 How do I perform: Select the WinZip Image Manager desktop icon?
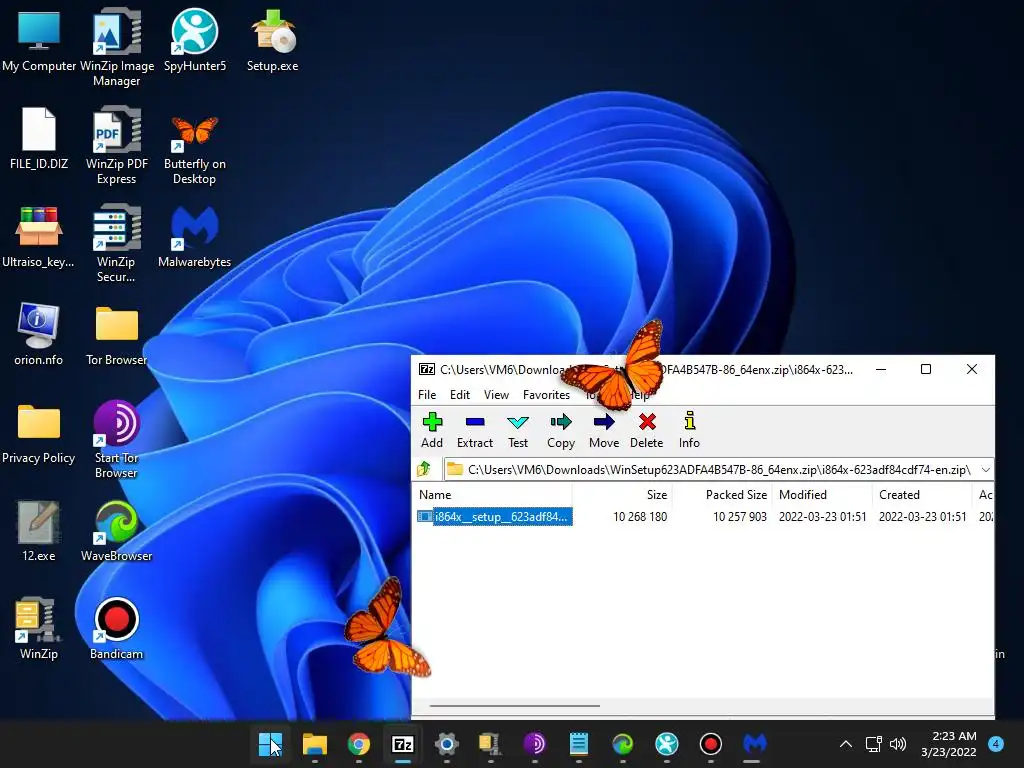pyautogui.click(x=117, y=47)
